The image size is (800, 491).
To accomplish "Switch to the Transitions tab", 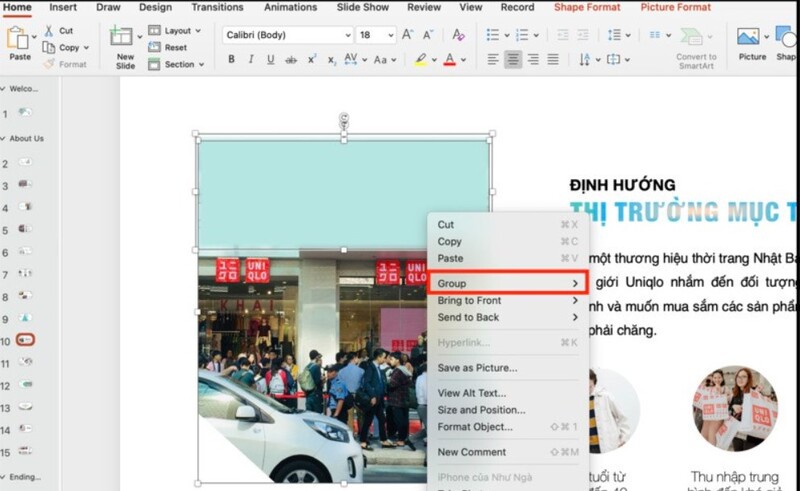I will pyautogui.click(x=217, y=7).
